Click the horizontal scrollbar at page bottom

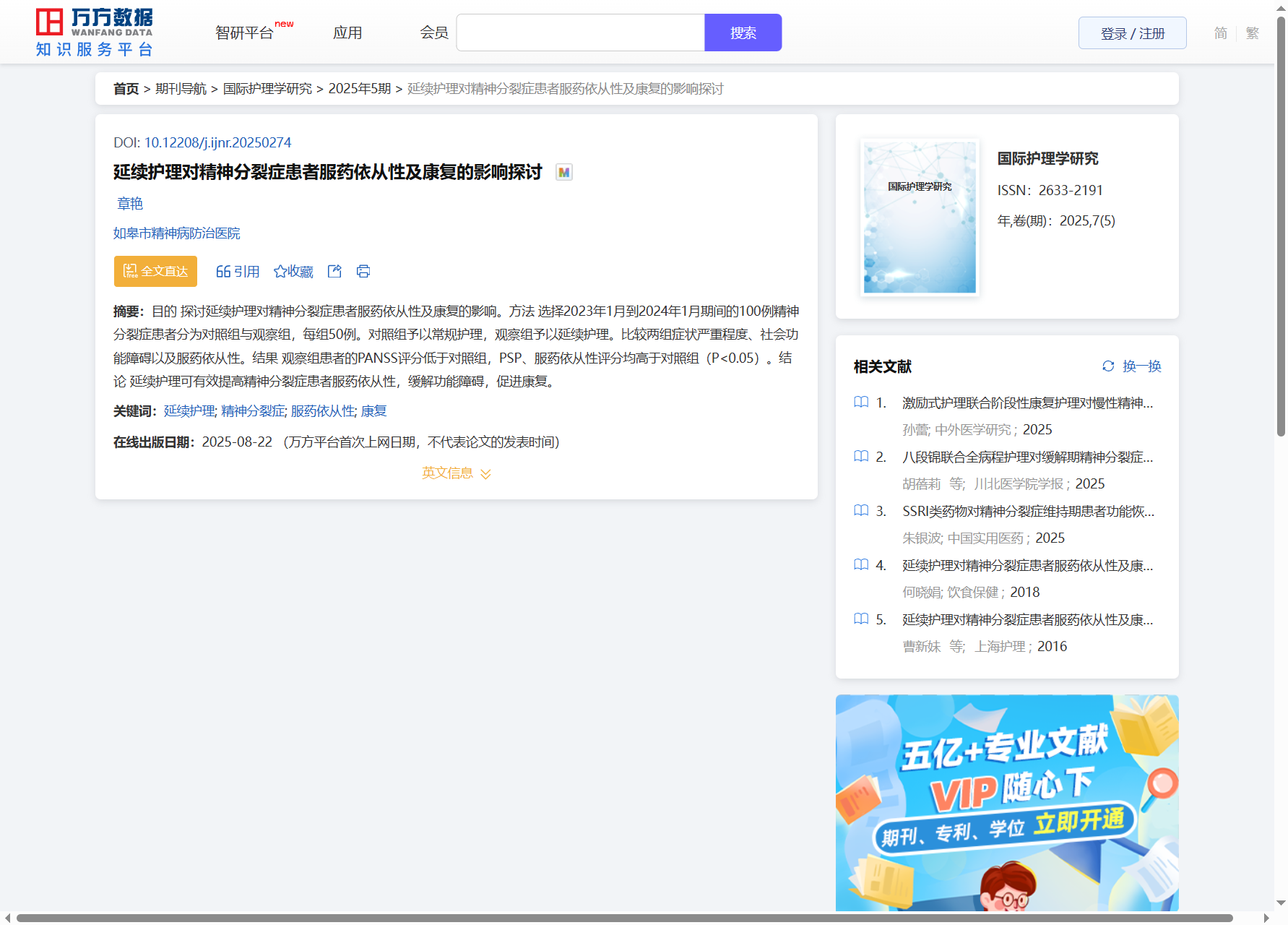coord(624,918)
